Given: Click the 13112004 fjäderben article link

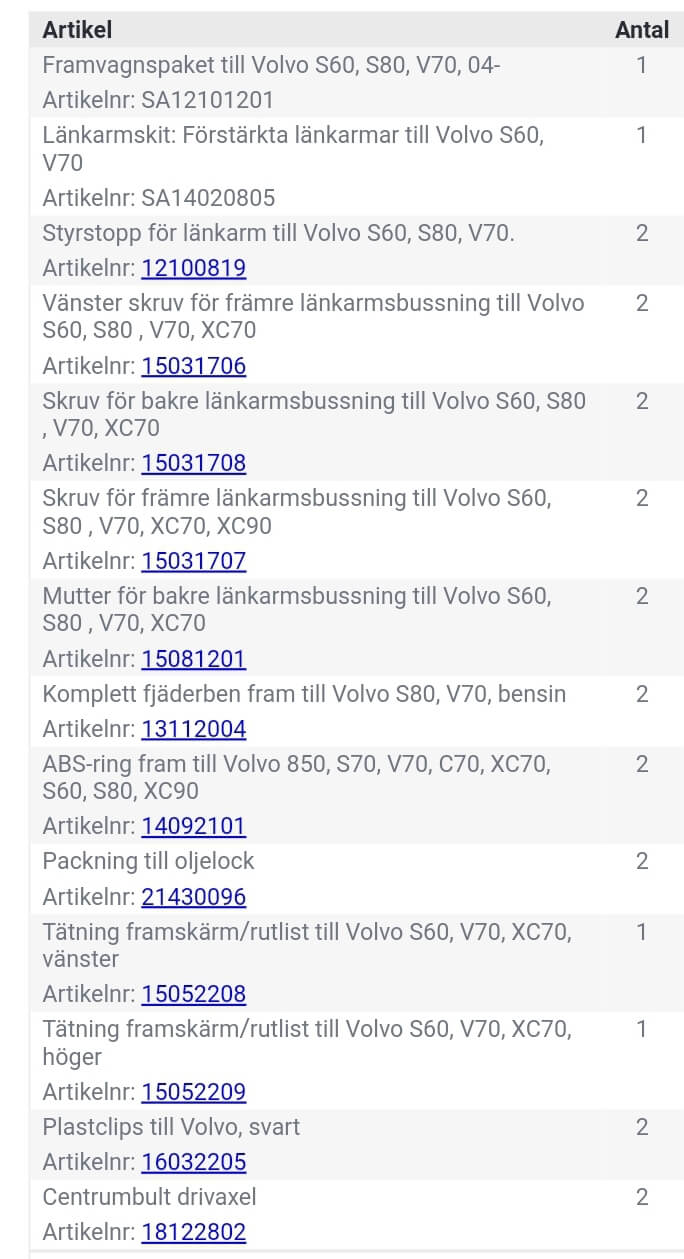Looking at the screenshot, I should [193, 729].
